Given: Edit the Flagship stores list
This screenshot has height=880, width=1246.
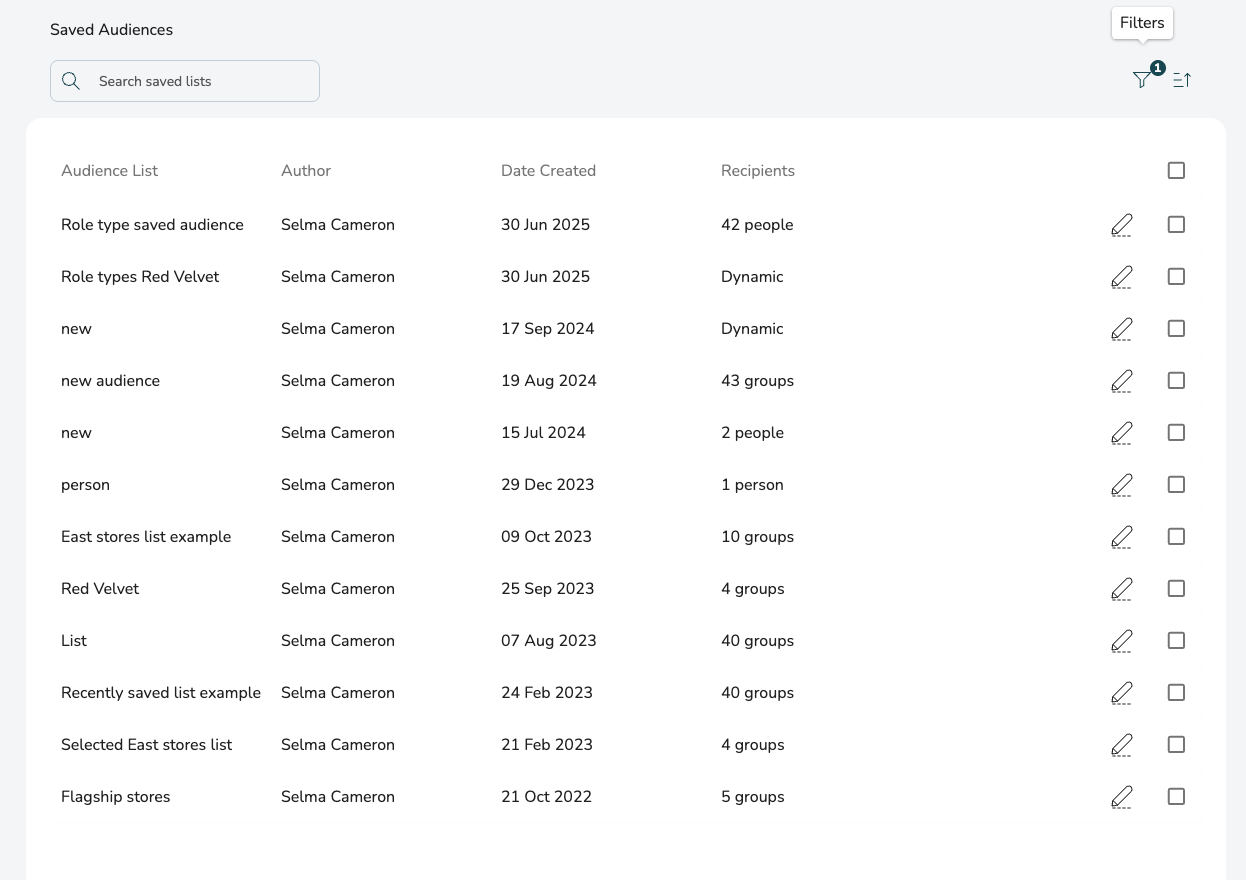Looking at the screenshot, I should pyautogui.click(x=1122, y=797).
